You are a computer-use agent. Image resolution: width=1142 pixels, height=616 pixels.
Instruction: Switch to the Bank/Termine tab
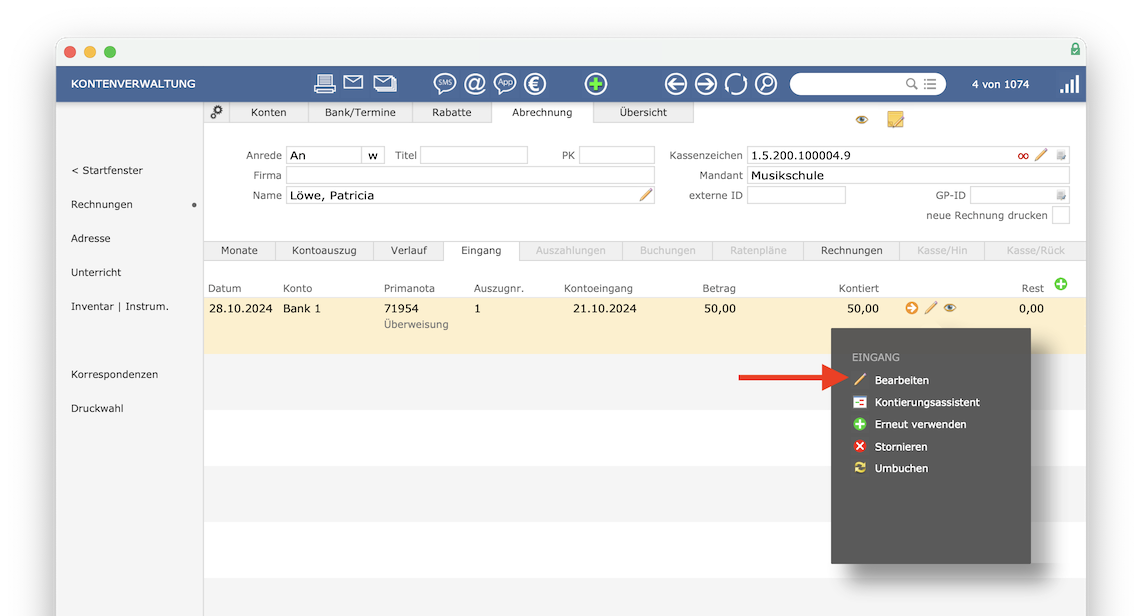(361, 112)
